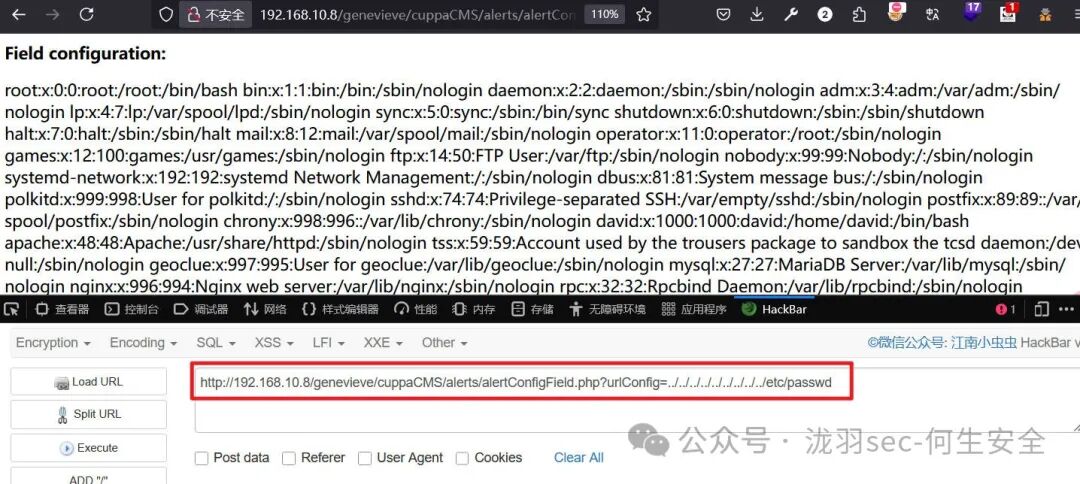Viewport: 1080px width, 484px height.
Task: Select the HackBar devtools tab
Action: 774,309
